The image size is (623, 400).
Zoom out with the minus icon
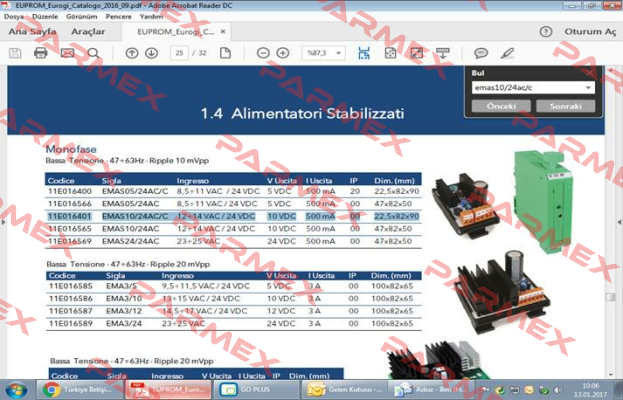pyautogui.click(x=263, y=53)
